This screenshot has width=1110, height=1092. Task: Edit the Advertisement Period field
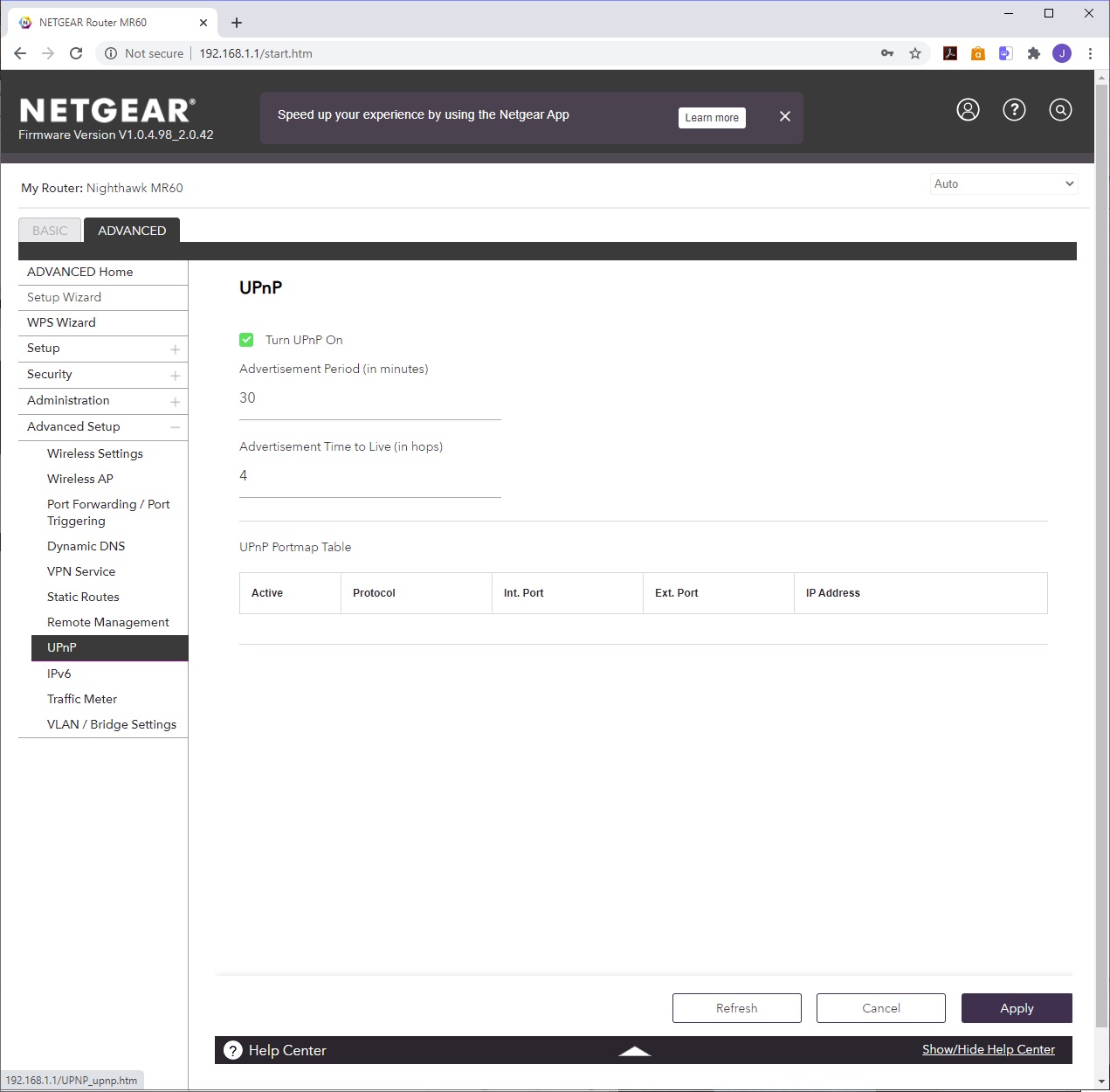coord(370,398)
